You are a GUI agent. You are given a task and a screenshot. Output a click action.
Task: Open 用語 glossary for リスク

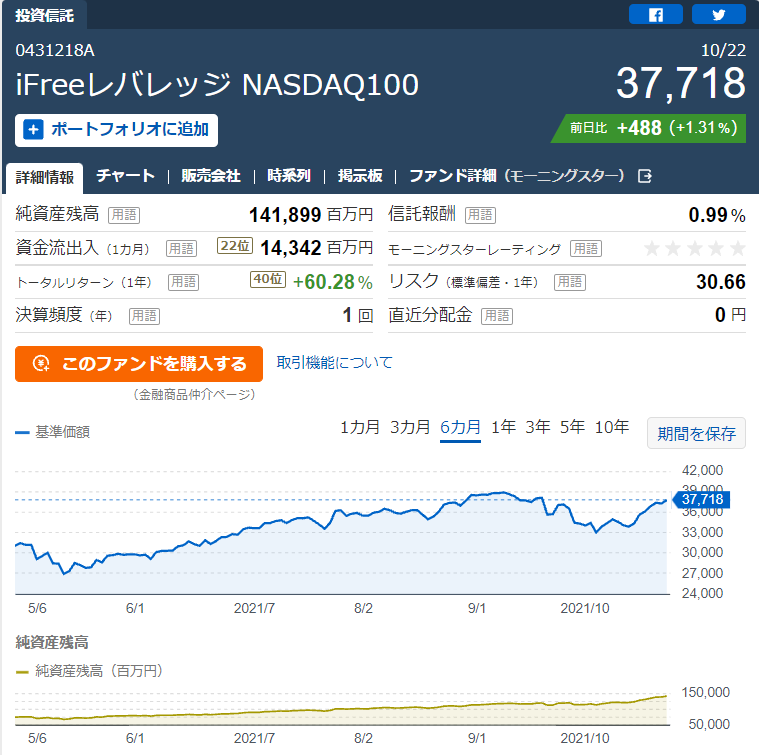click(570, 282)
